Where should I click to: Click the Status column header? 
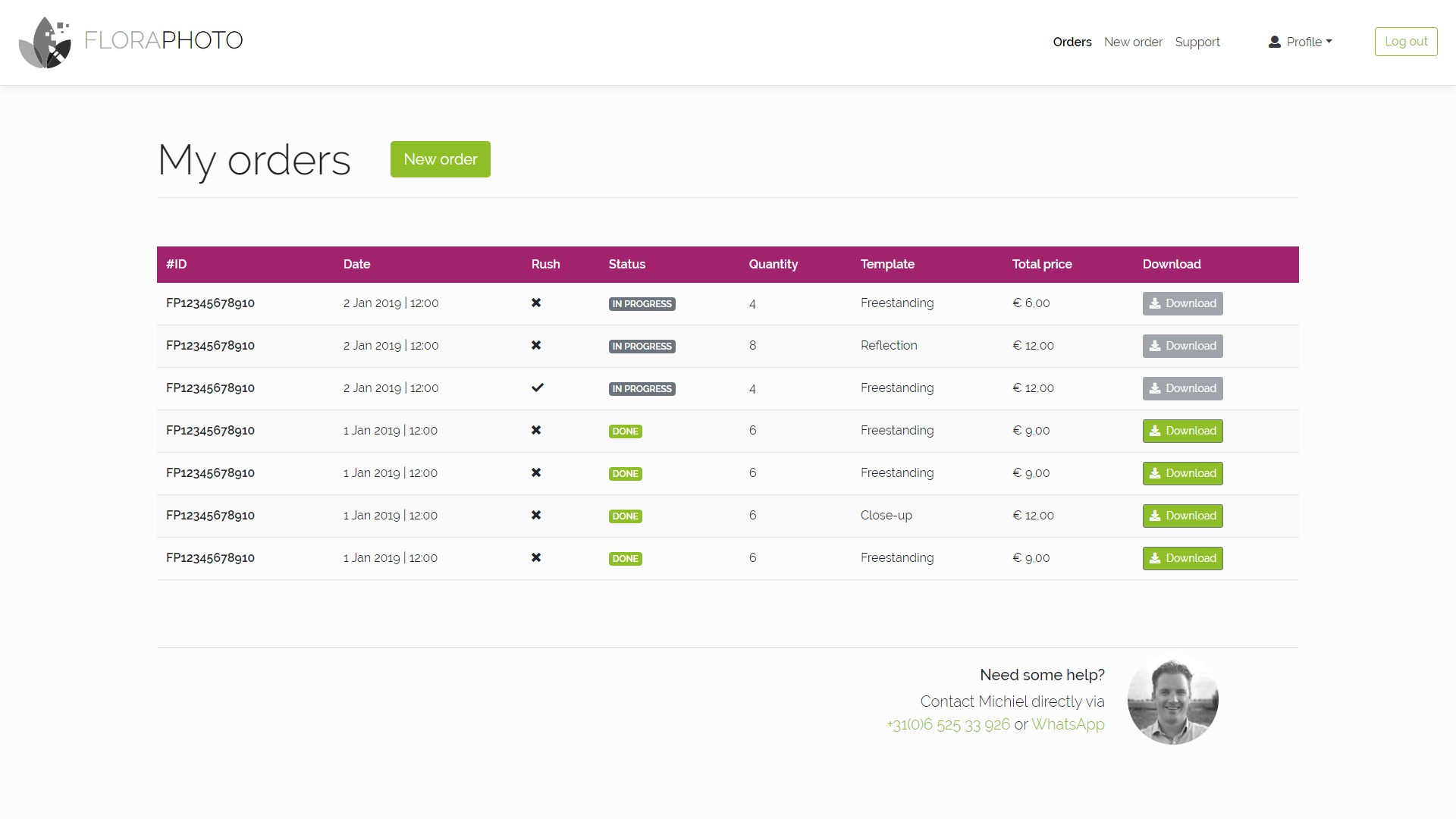(x=626, y=264)
